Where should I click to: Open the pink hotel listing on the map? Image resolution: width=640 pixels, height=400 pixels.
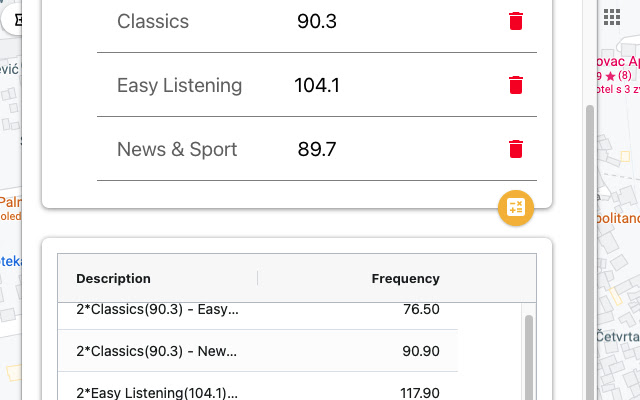tap(618, 75)
